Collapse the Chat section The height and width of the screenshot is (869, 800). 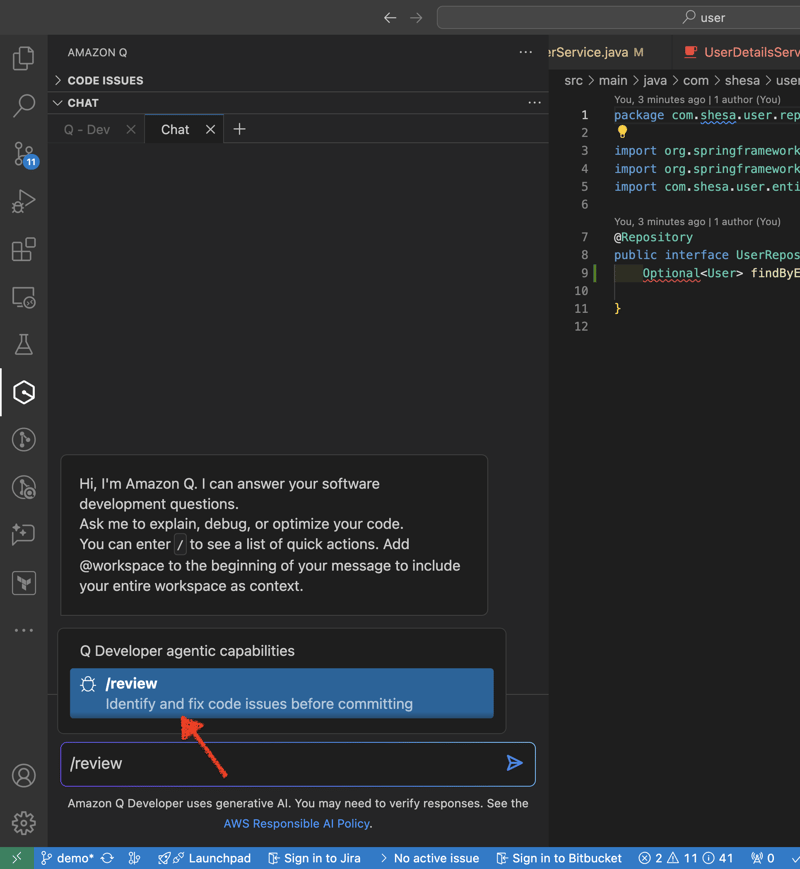(83, 103)
